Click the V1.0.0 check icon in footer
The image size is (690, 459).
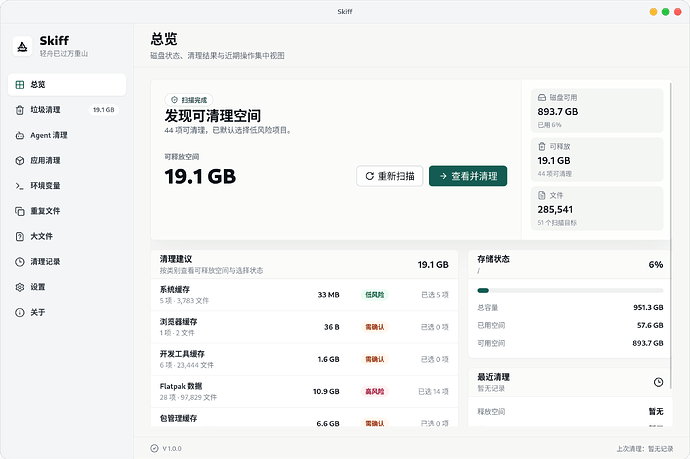coord(154,448)
